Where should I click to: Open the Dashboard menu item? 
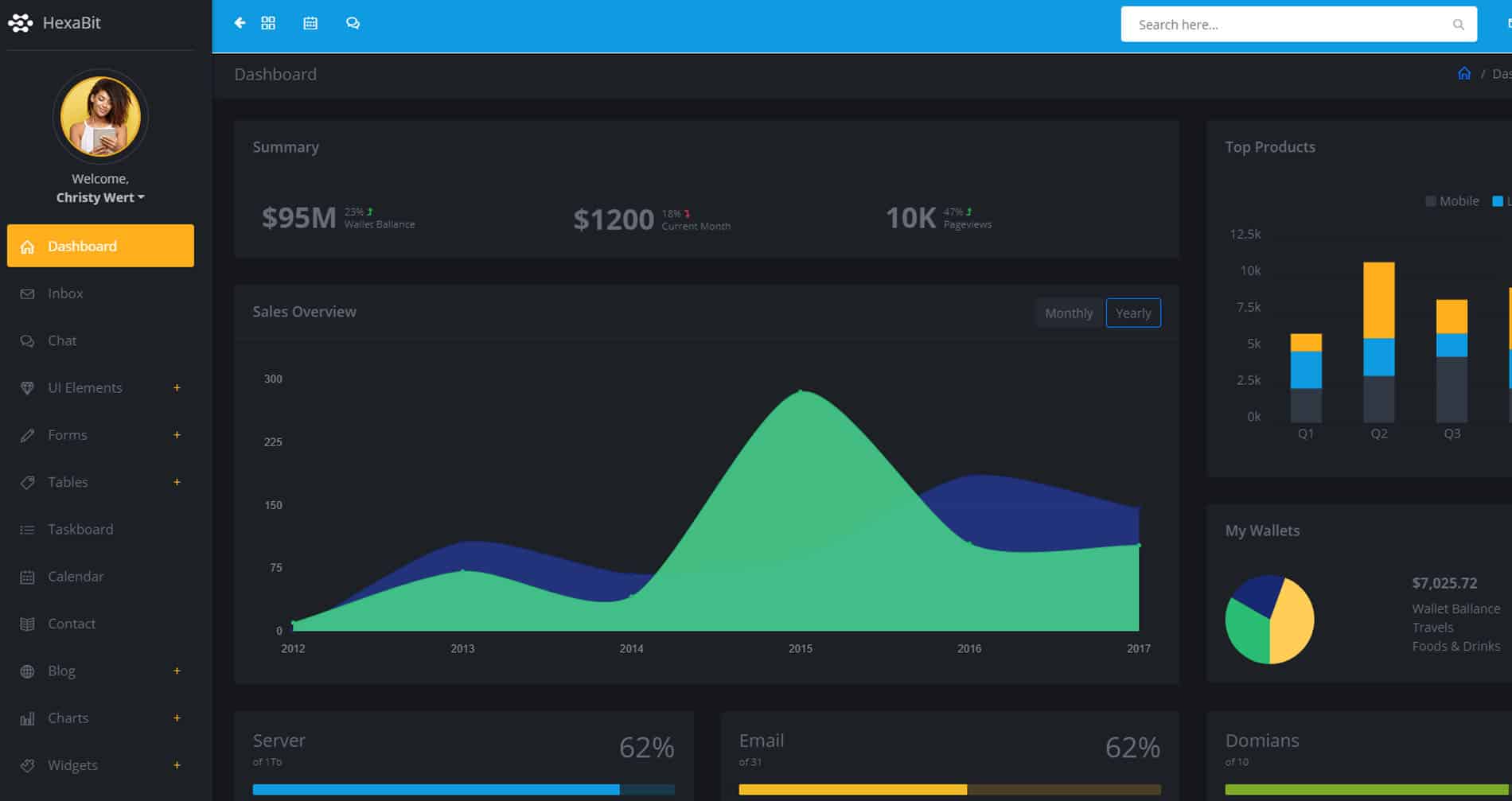click(100, 246)
